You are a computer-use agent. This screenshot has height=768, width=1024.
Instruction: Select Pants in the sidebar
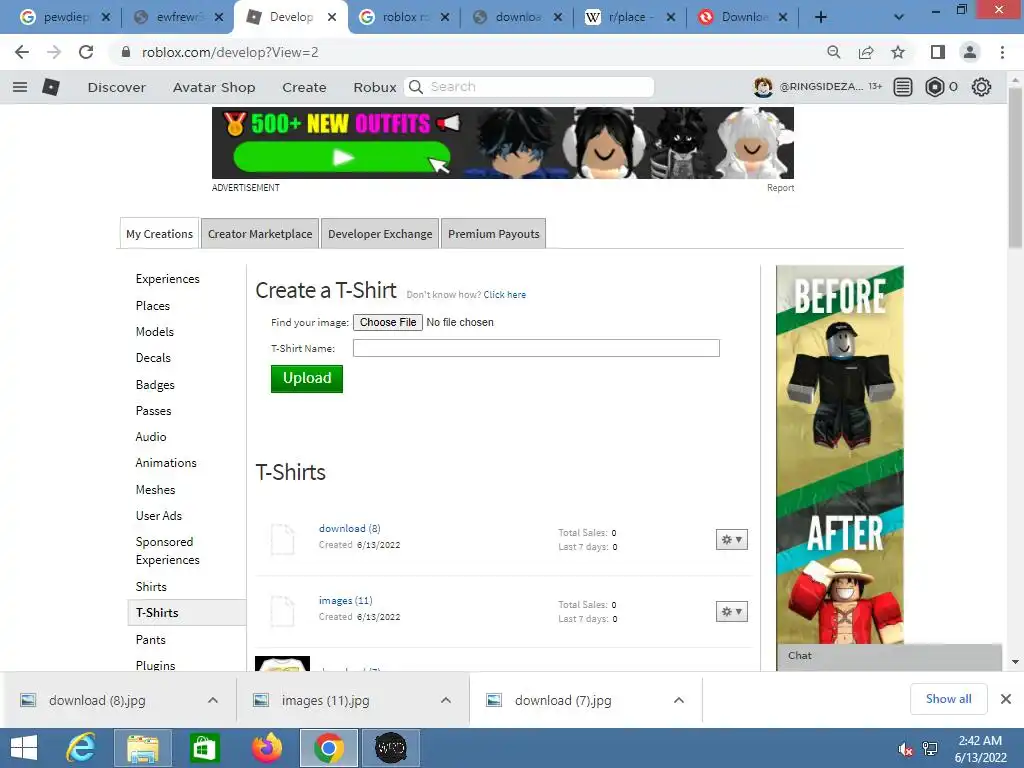pyautogui.click(x=150, y=640)
